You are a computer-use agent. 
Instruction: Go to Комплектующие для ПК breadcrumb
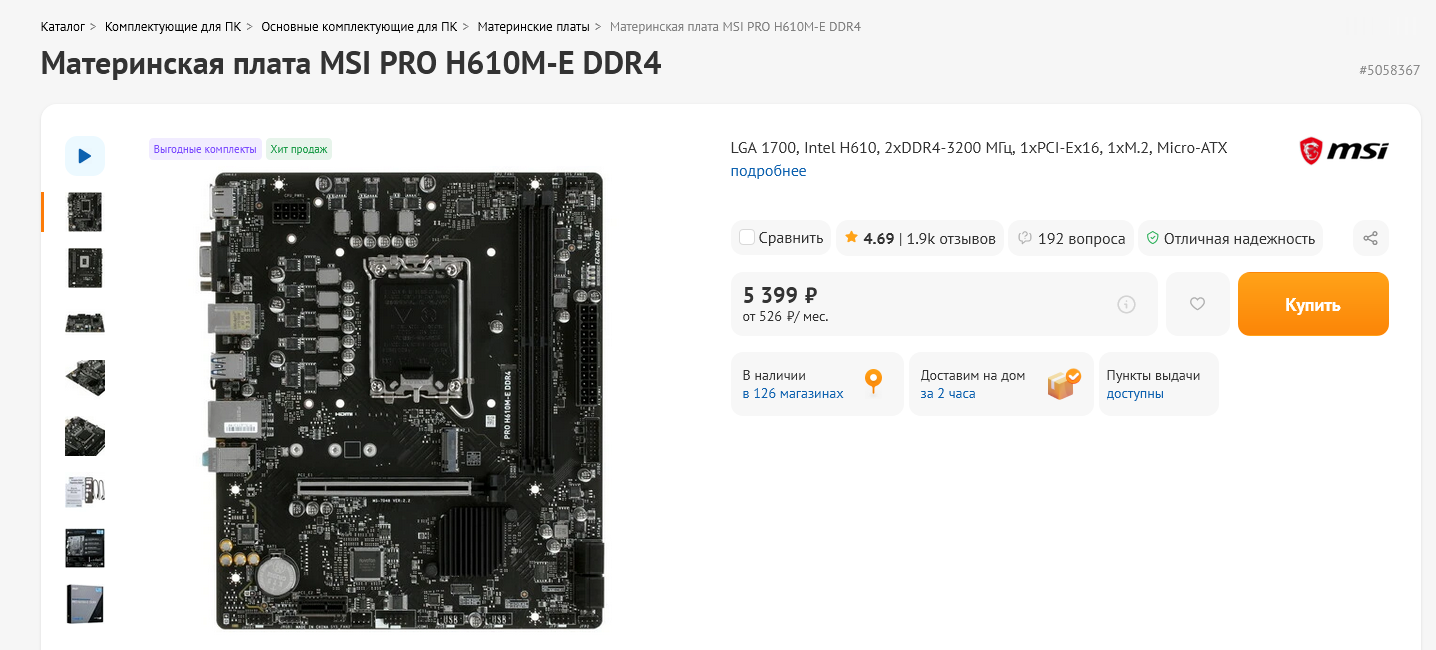[x=173, y=26]
